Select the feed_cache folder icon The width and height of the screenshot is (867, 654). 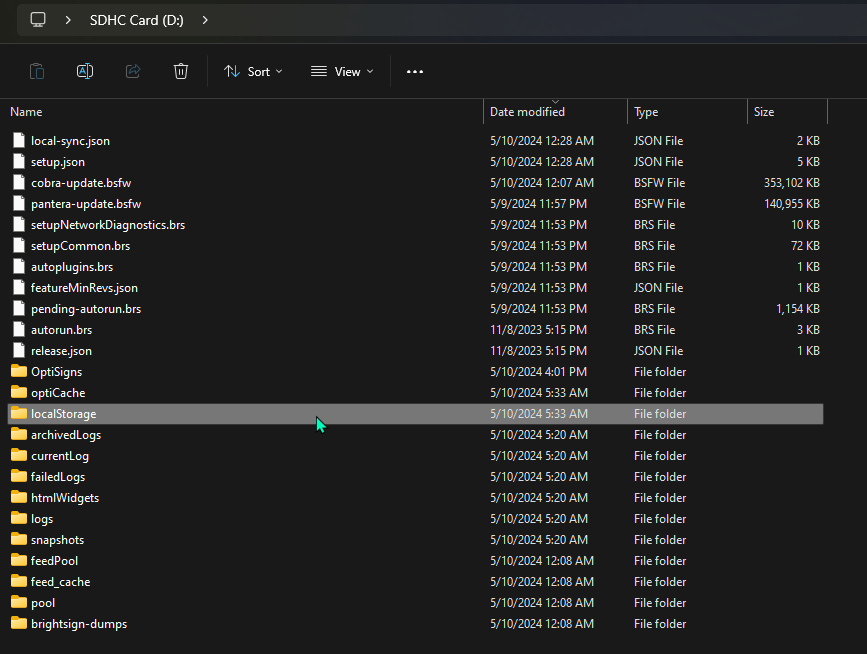click(19, 581)
